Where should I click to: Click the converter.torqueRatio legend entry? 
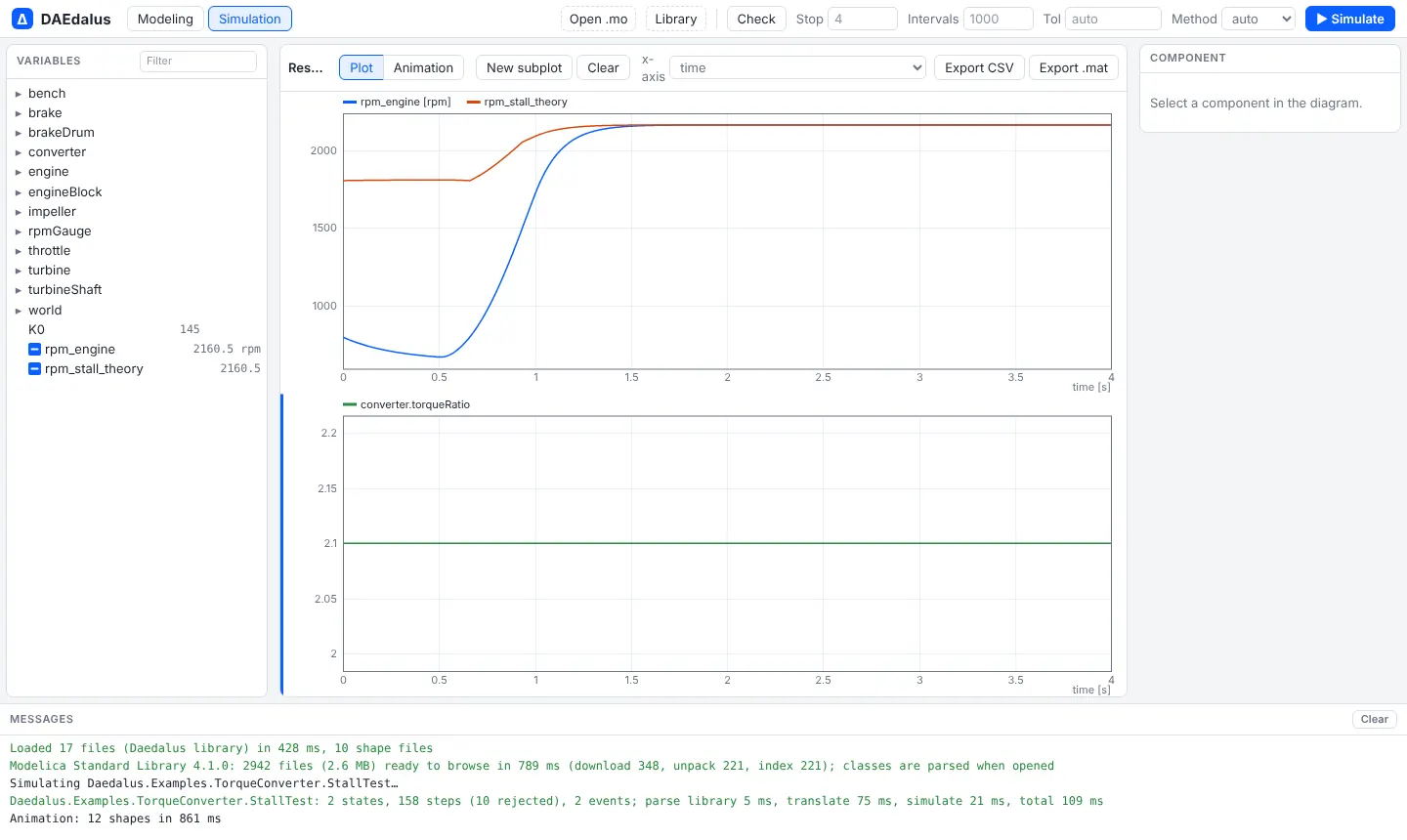click(x=406, y=404)
